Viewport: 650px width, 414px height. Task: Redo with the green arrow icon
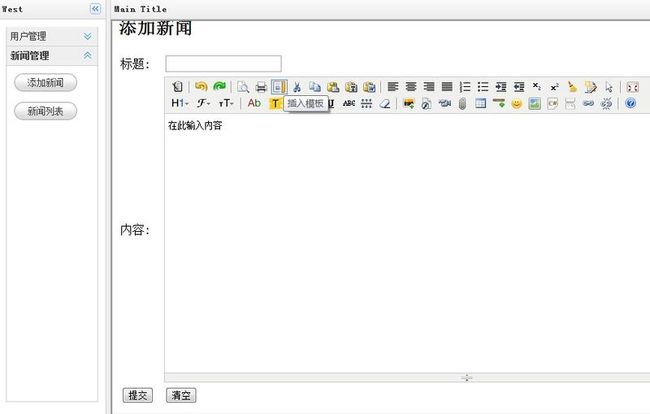(219, 87)
